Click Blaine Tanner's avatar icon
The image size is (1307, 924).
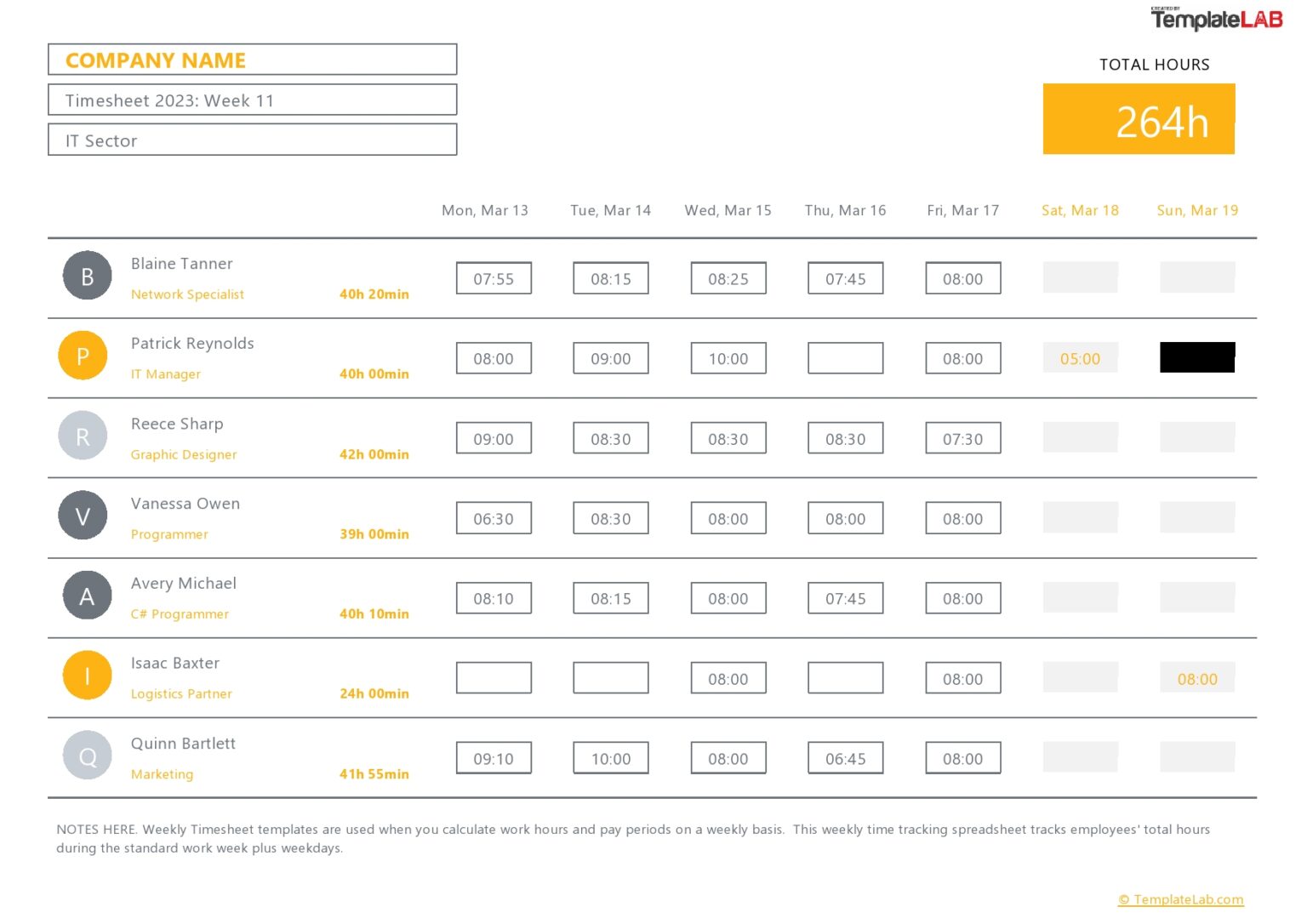(87, 276)
